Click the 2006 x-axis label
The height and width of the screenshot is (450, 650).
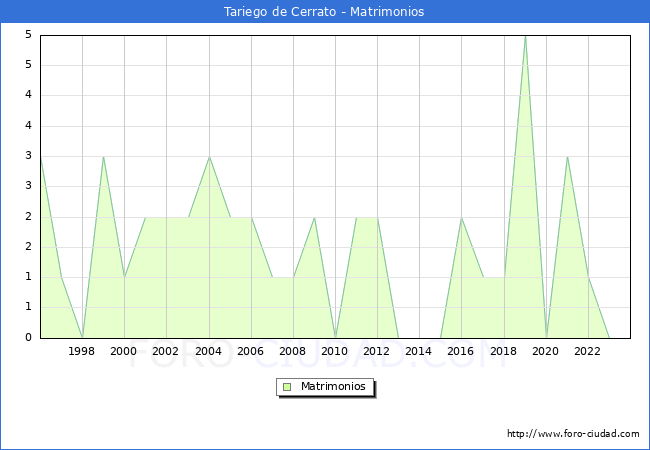[250, 351]
